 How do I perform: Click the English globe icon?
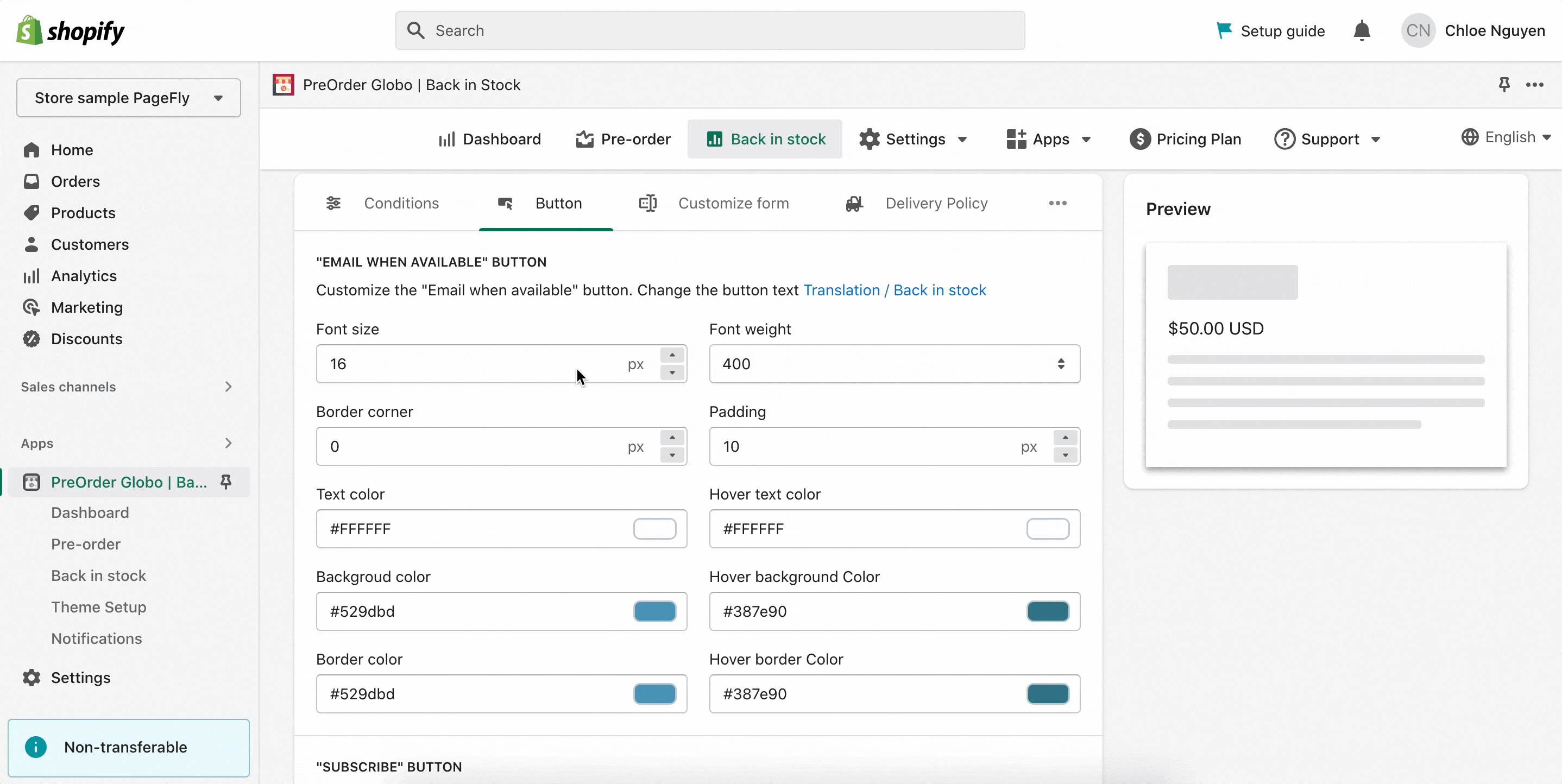1469,137
